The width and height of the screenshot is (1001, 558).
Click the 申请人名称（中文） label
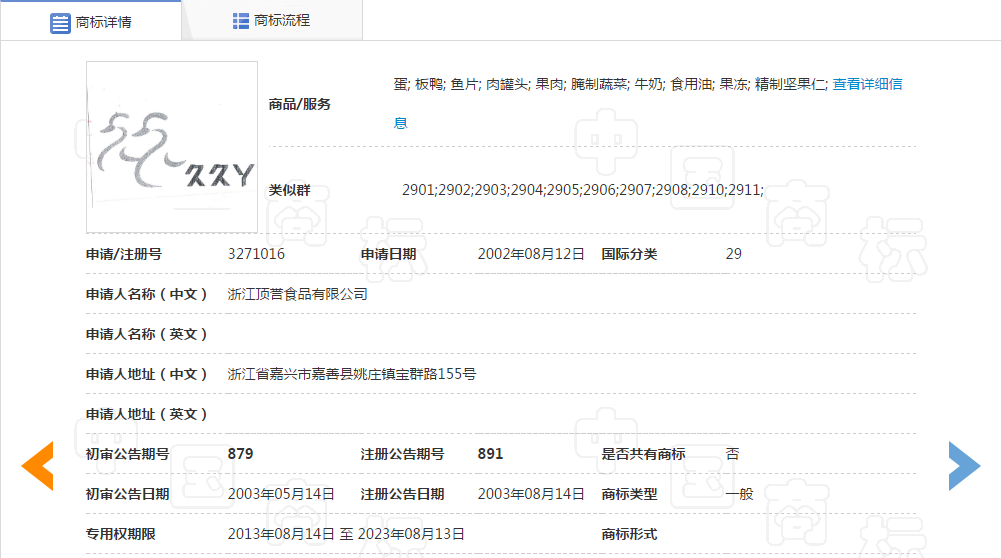(x=147, y=294)
